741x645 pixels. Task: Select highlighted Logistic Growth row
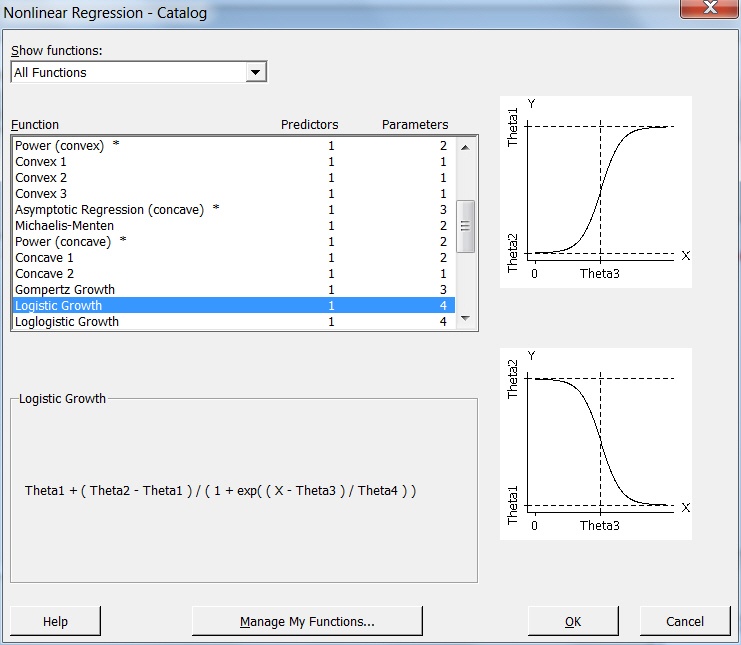(x=58, y=306)
